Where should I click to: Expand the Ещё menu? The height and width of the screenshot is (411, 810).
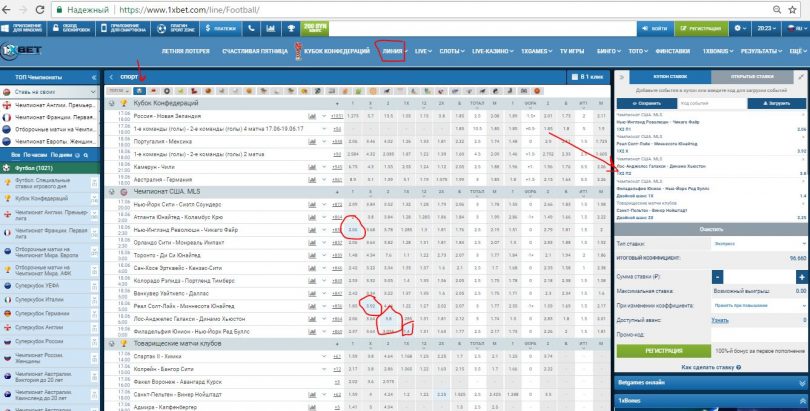(798, 51)
